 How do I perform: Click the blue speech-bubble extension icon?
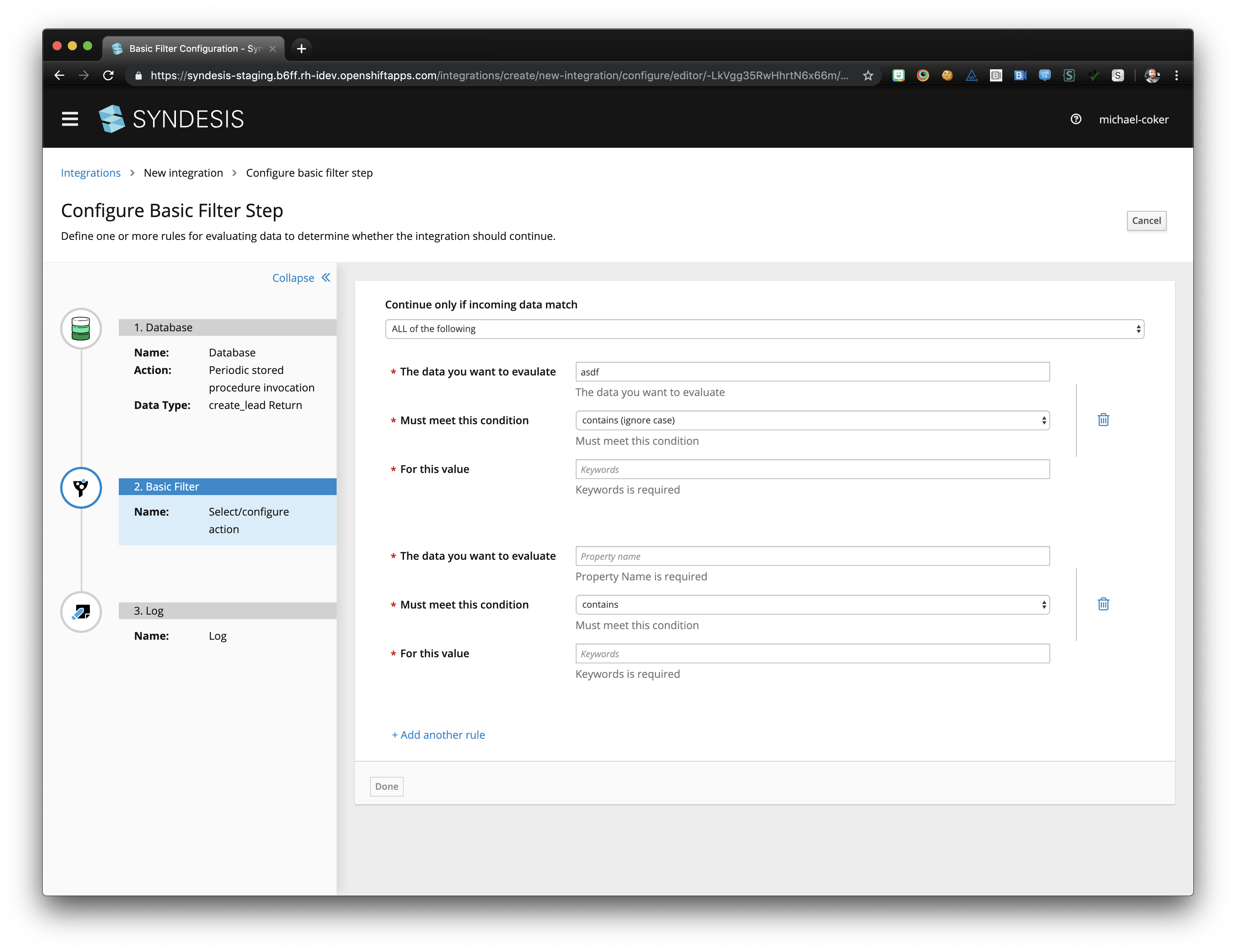pyautogui.click(x=1045, y=75)
